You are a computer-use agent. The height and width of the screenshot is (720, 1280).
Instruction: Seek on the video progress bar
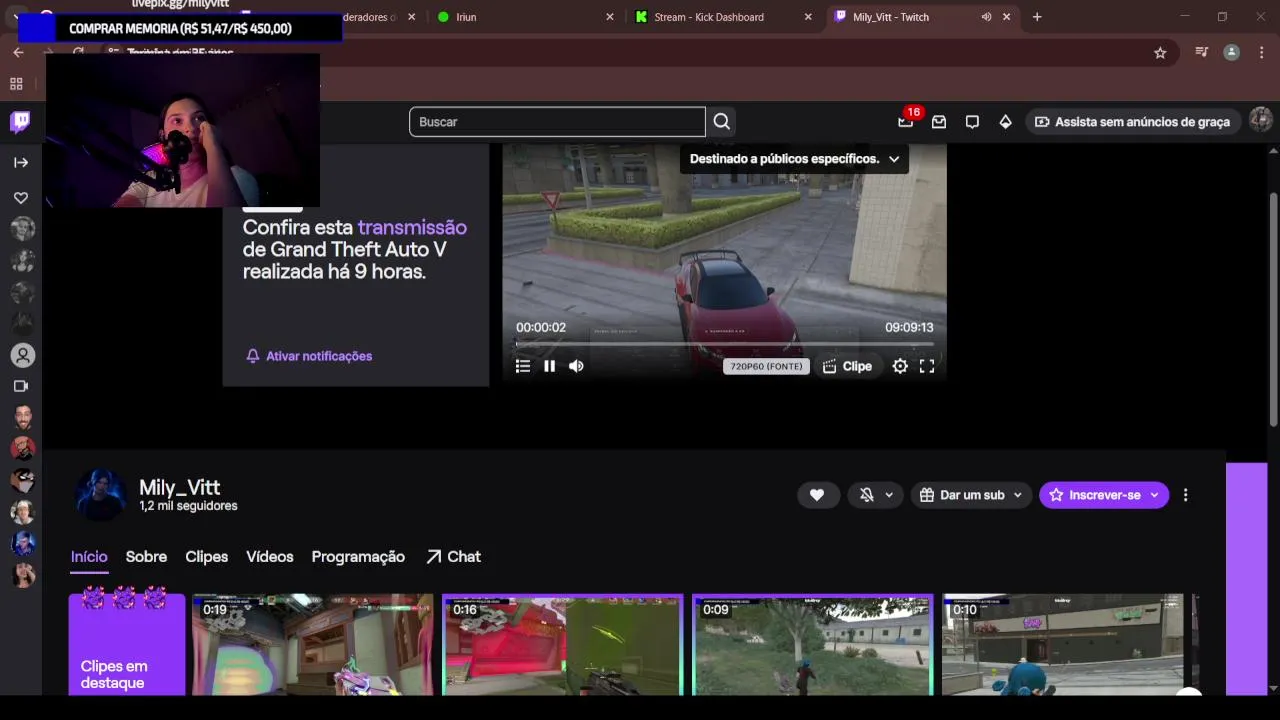point(724,344)
